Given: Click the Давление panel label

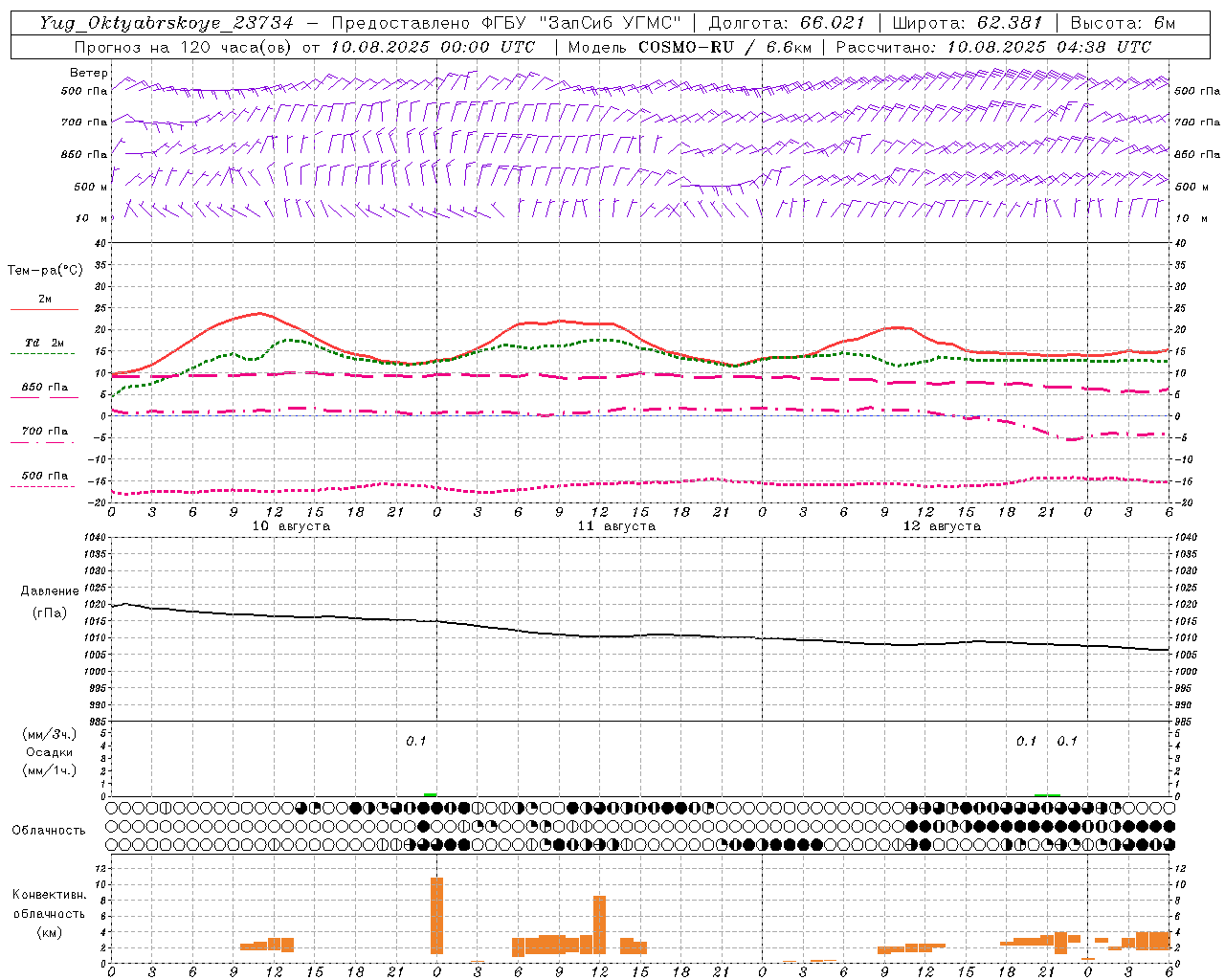Looking at the screenshot, I should (x=49, y=591).
